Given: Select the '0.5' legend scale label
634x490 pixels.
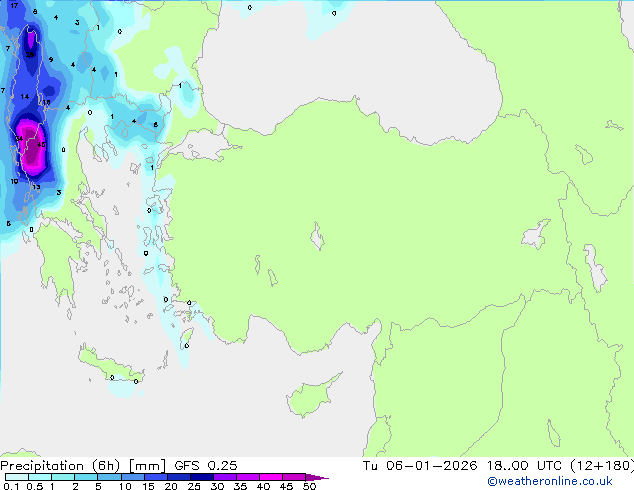Looking at the screenshot, I should 34,486.
